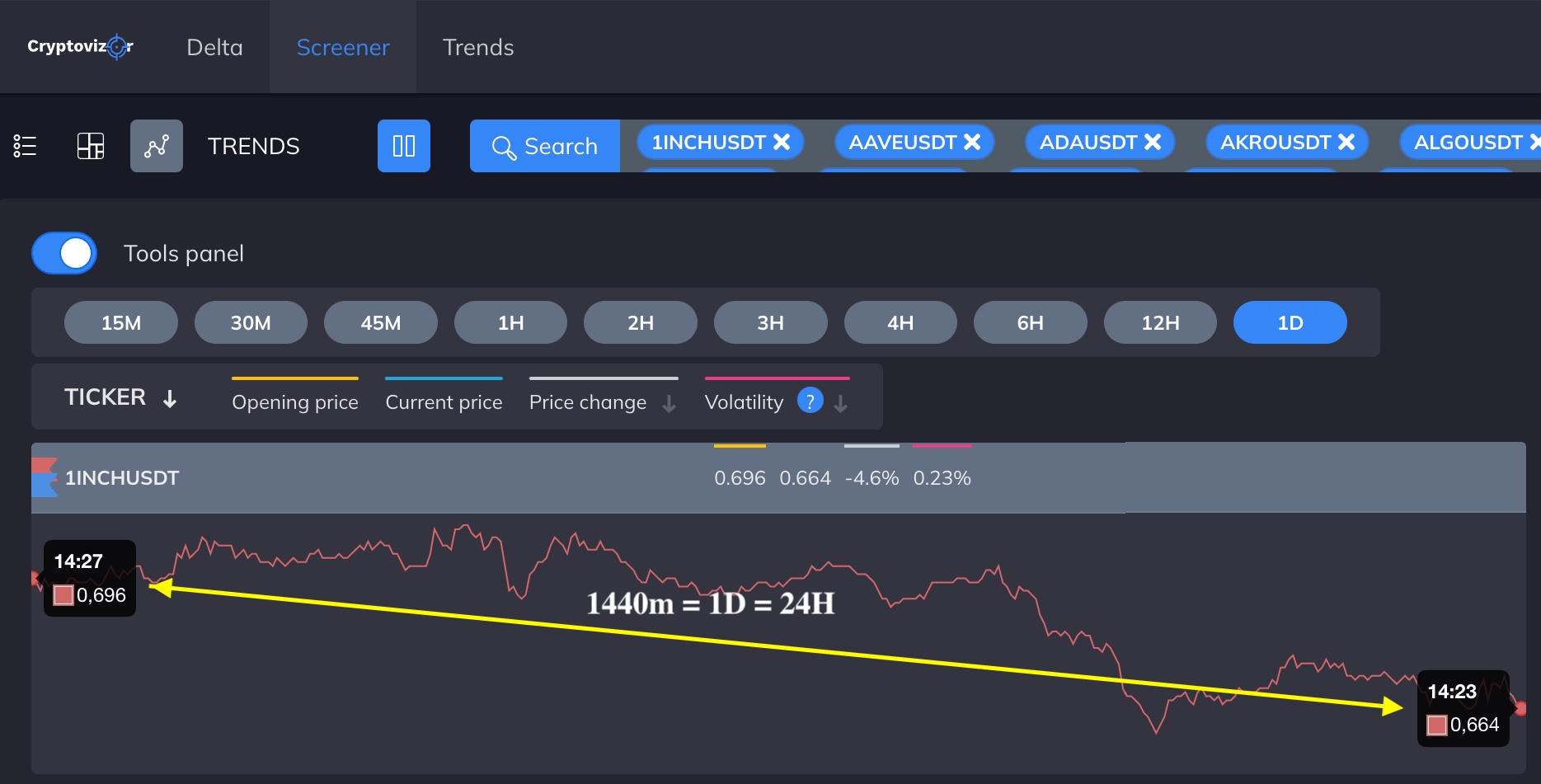Sort by Volatility arrow

pyautogui.click(x=840, y=403)
